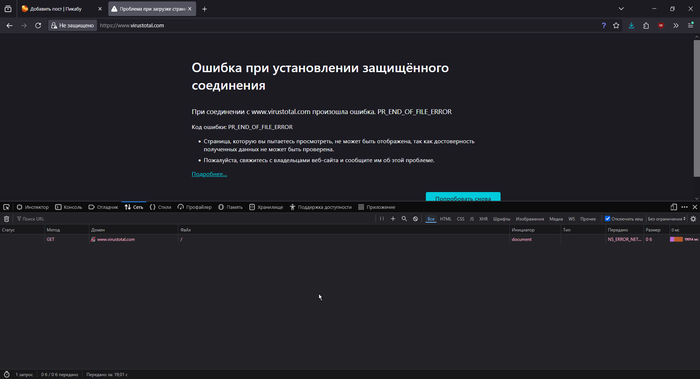Open the Отладчик panel

coord(103,207)
